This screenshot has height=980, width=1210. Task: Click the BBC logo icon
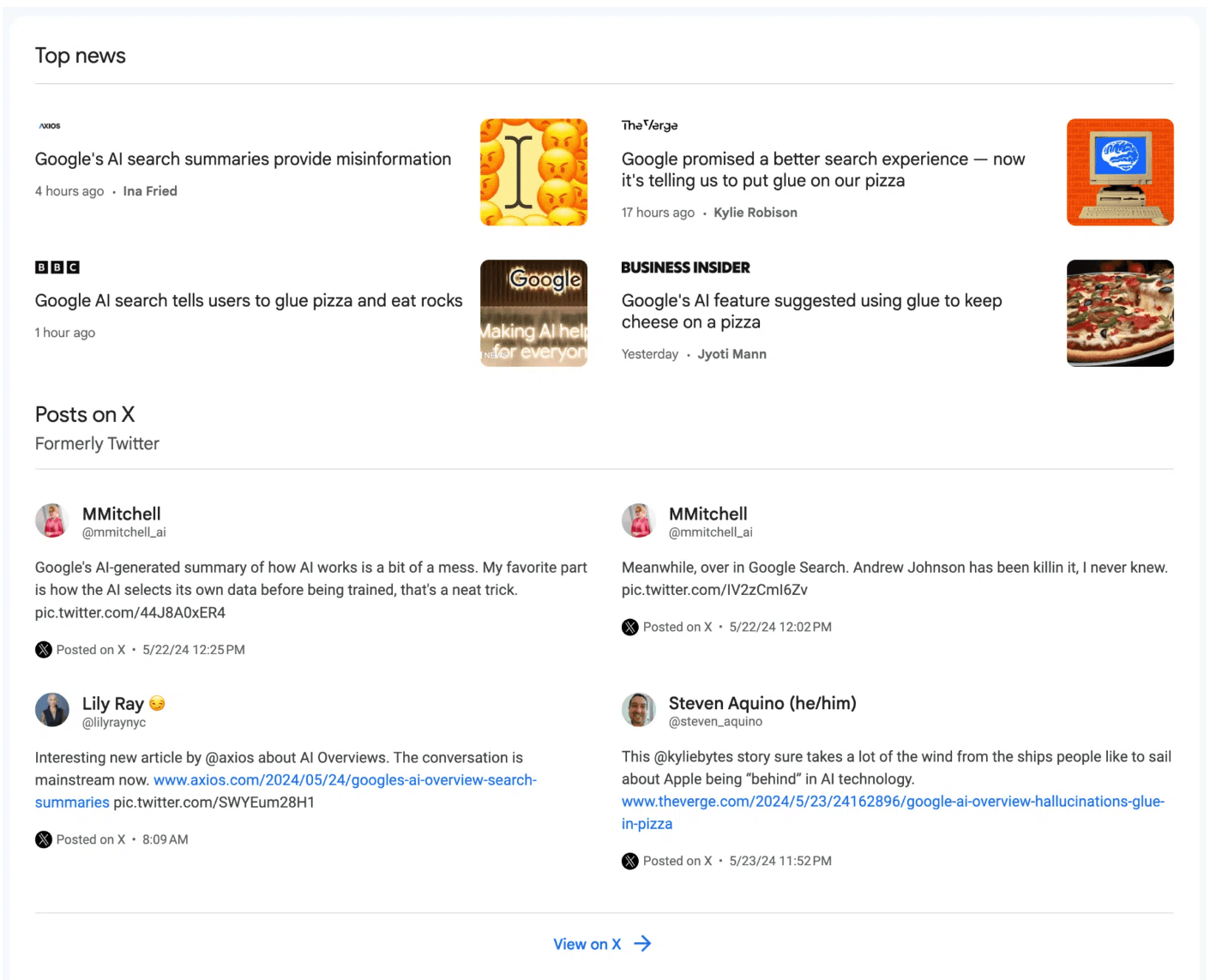pos(57,268)
